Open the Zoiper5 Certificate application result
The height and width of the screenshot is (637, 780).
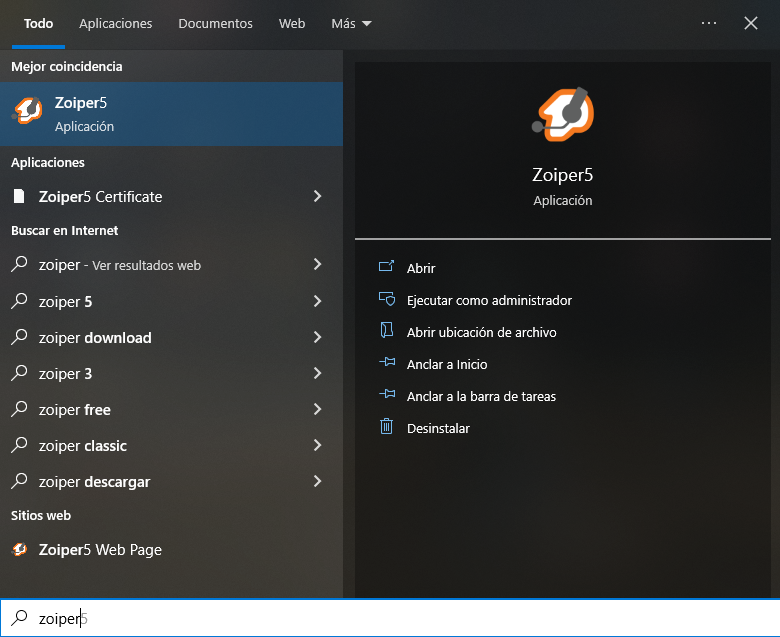(x=171, y=196)
